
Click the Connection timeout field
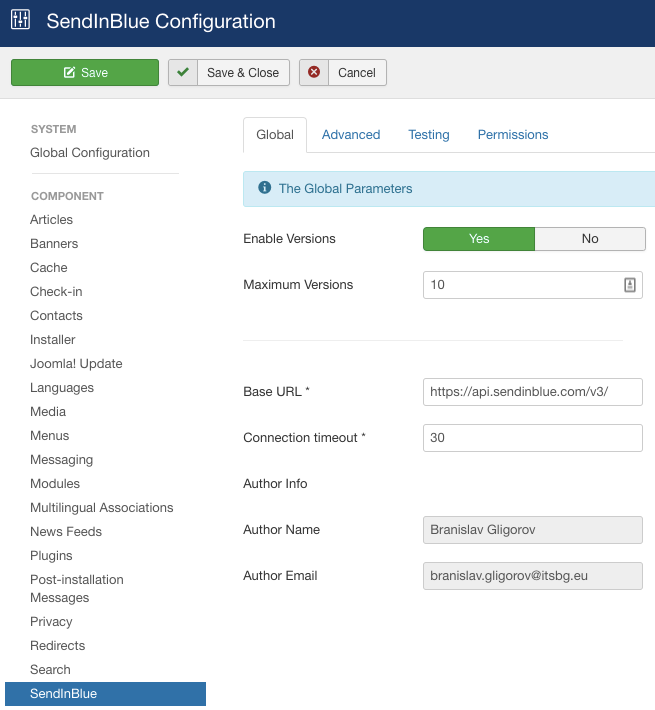click(x=532, y=438)
